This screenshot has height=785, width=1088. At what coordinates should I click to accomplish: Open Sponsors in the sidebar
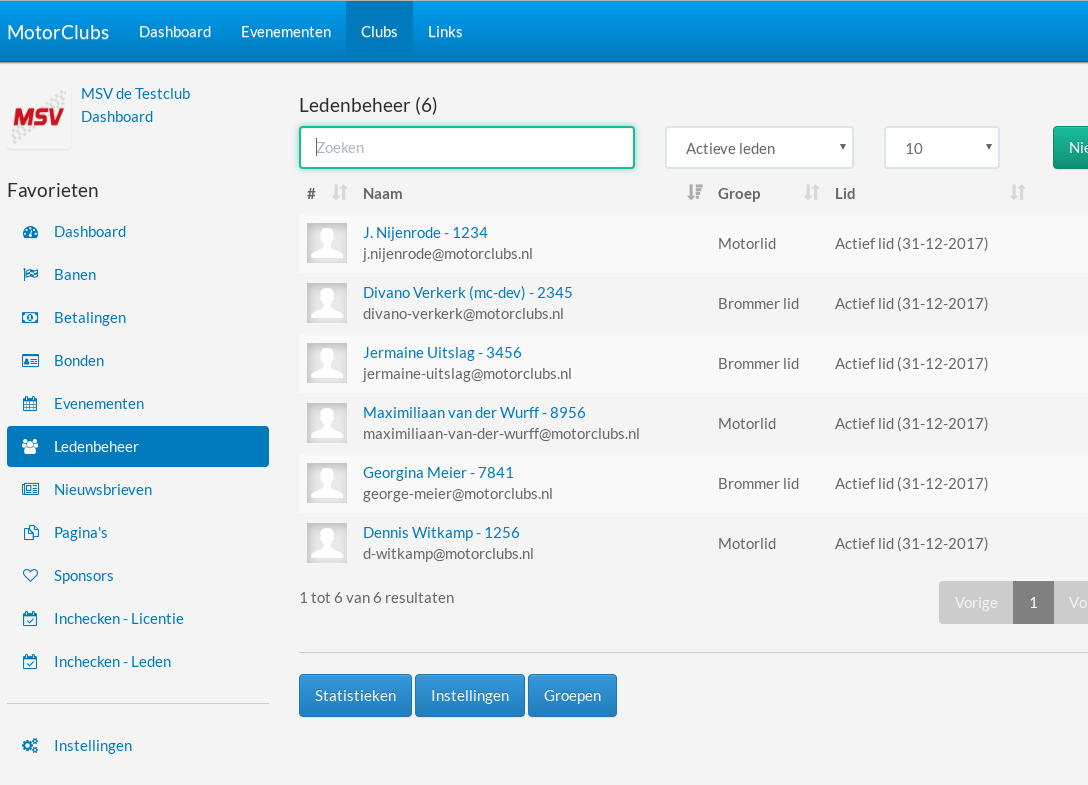pos(83,576)
